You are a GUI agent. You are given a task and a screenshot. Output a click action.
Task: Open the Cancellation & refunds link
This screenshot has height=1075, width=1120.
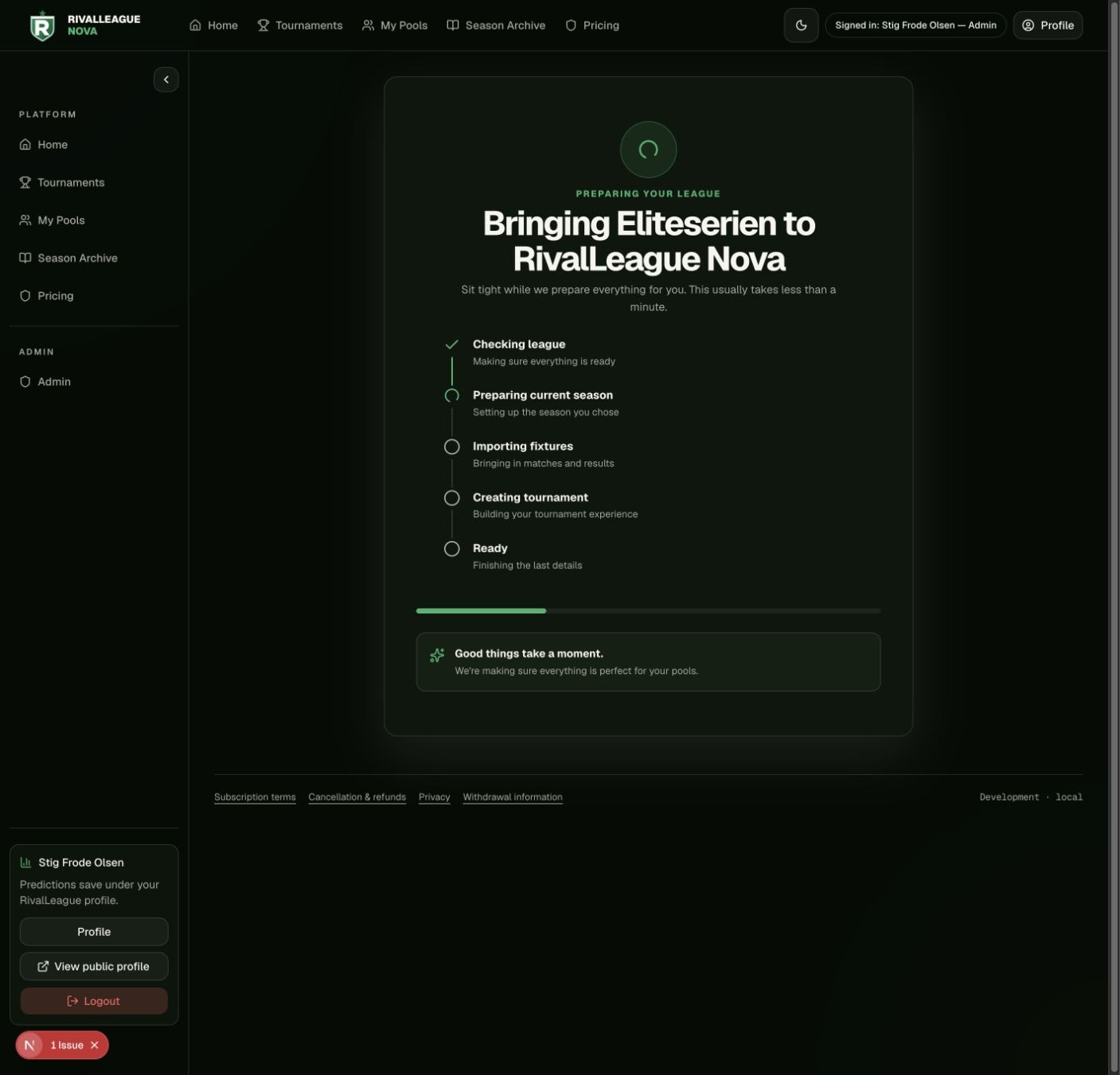(357, 797)
